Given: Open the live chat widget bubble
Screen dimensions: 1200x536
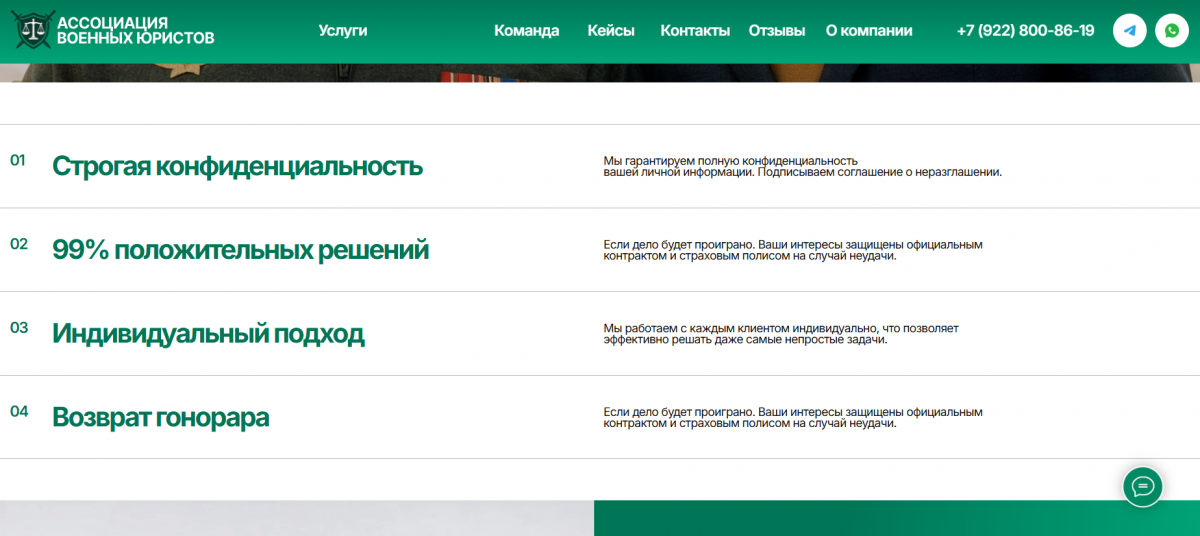Looking at the screenshot, I should point(1142,487).
